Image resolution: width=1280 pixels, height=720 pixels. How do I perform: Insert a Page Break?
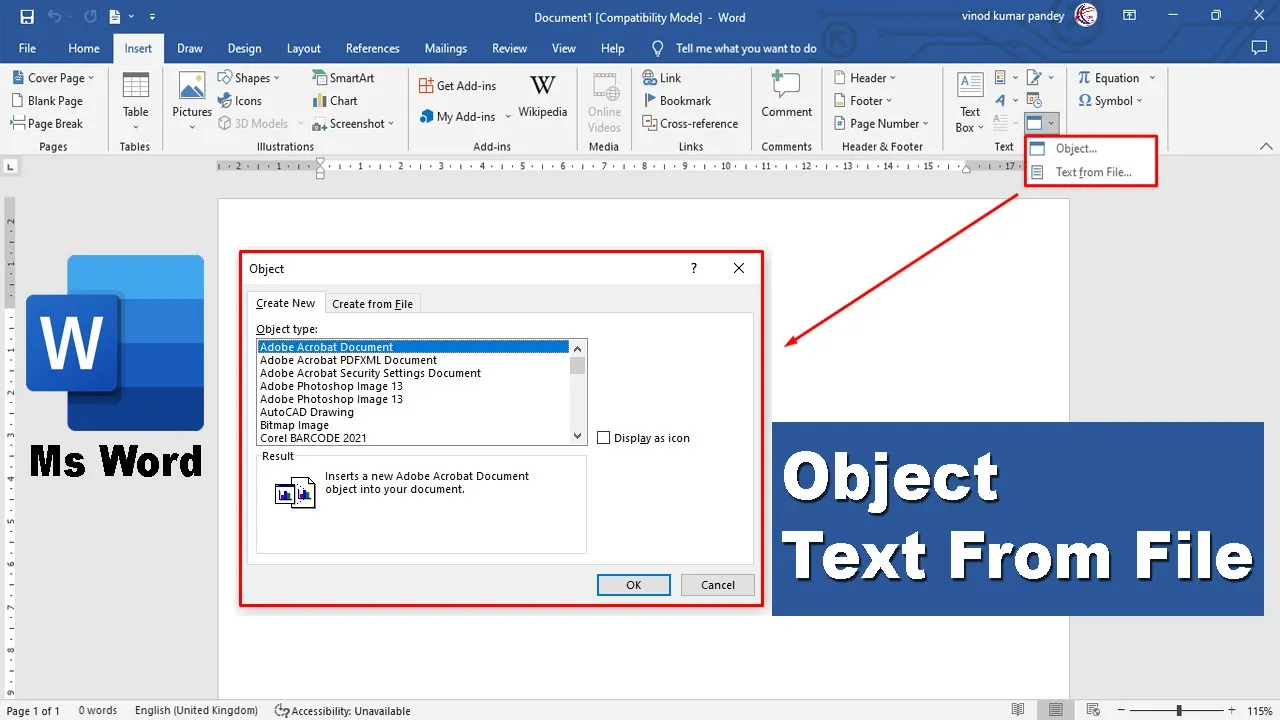pos(47,124)
